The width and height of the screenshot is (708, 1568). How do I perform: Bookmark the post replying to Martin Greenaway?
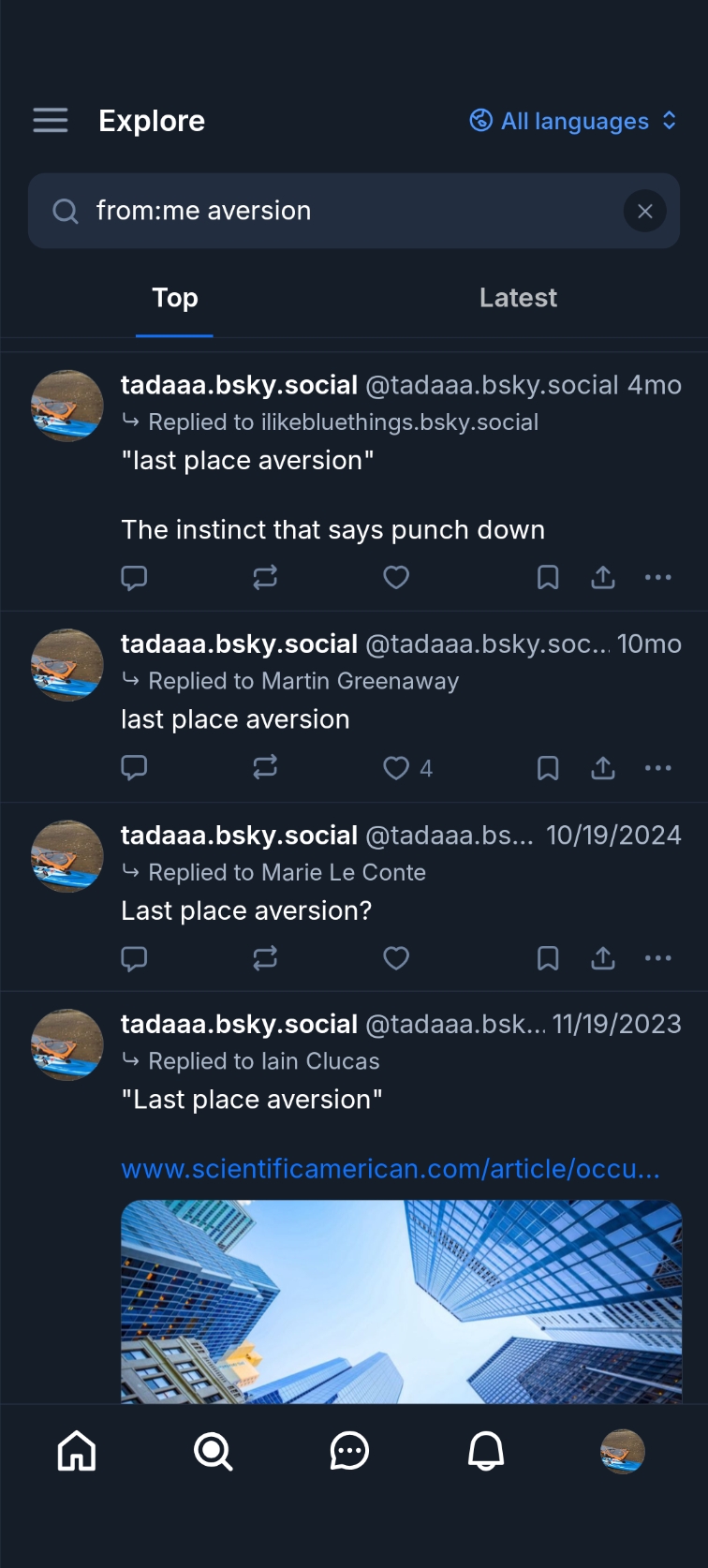548,769
